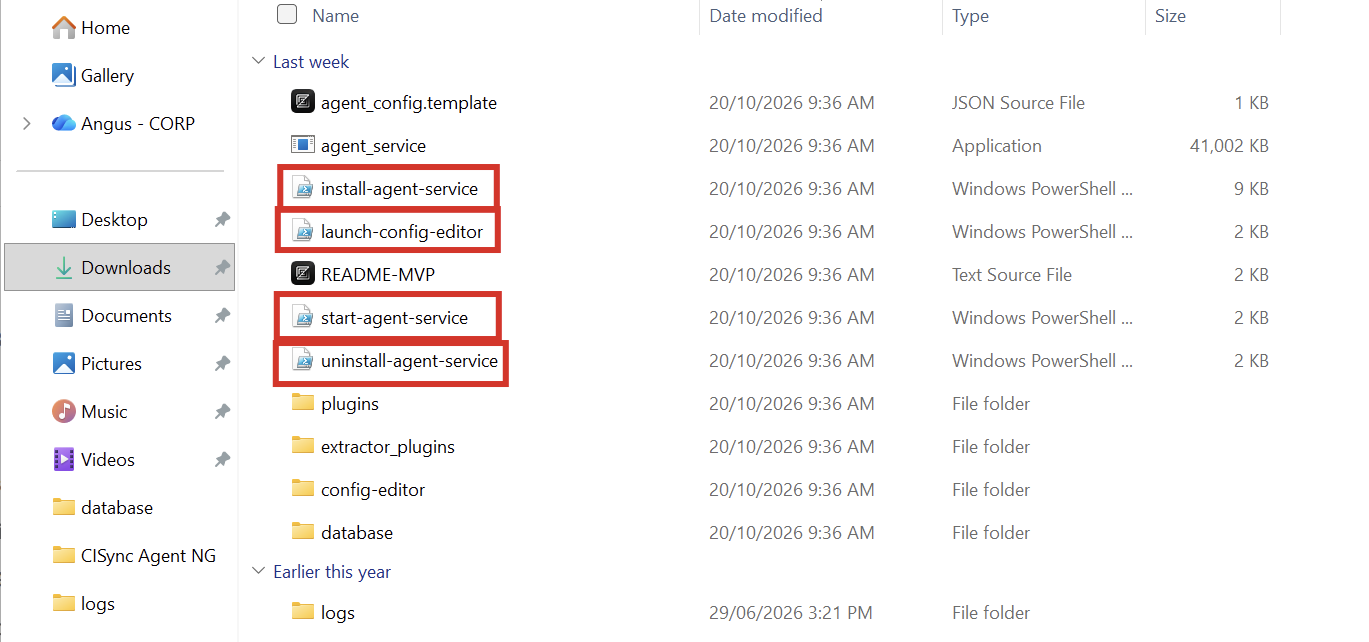This screenshot has width=1369, height=642.
Task: Unpin Documents using its pin icon
Action: tap(223, 315)
